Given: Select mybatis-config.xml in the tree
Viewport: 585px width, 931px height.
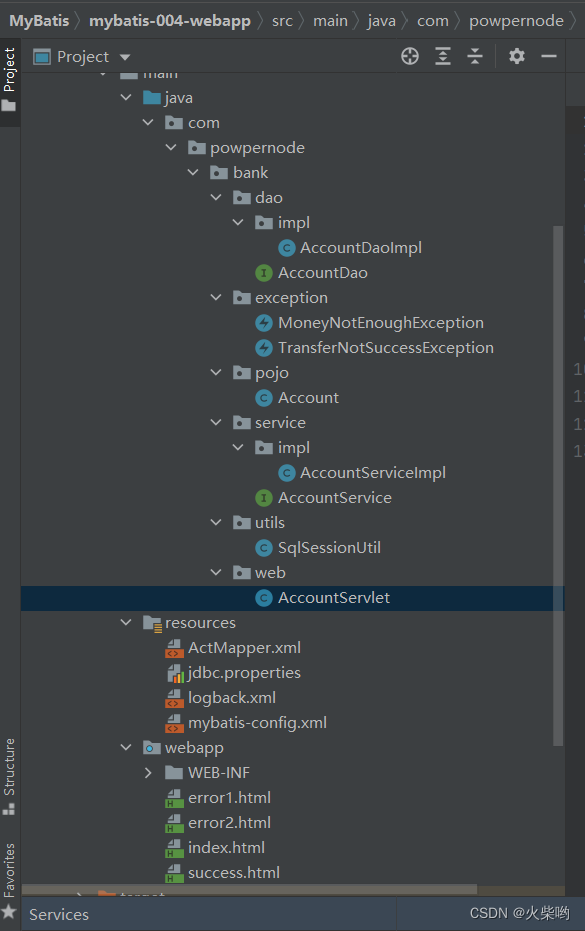Looking at the screenshot, I should (x=257, y=723).
